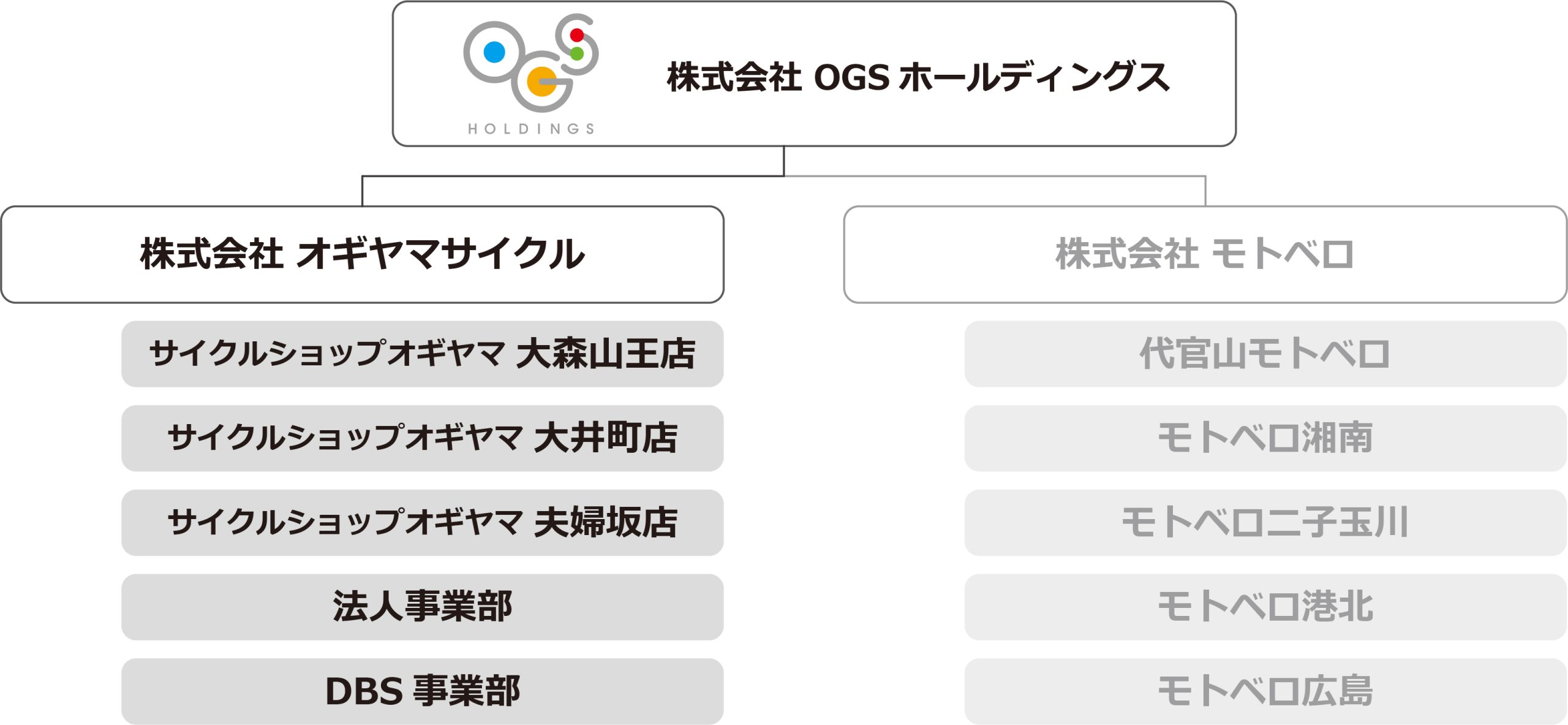1568x725 pixels.
Task: Choose the DBS 事業部 item
Action: (423, 692)
